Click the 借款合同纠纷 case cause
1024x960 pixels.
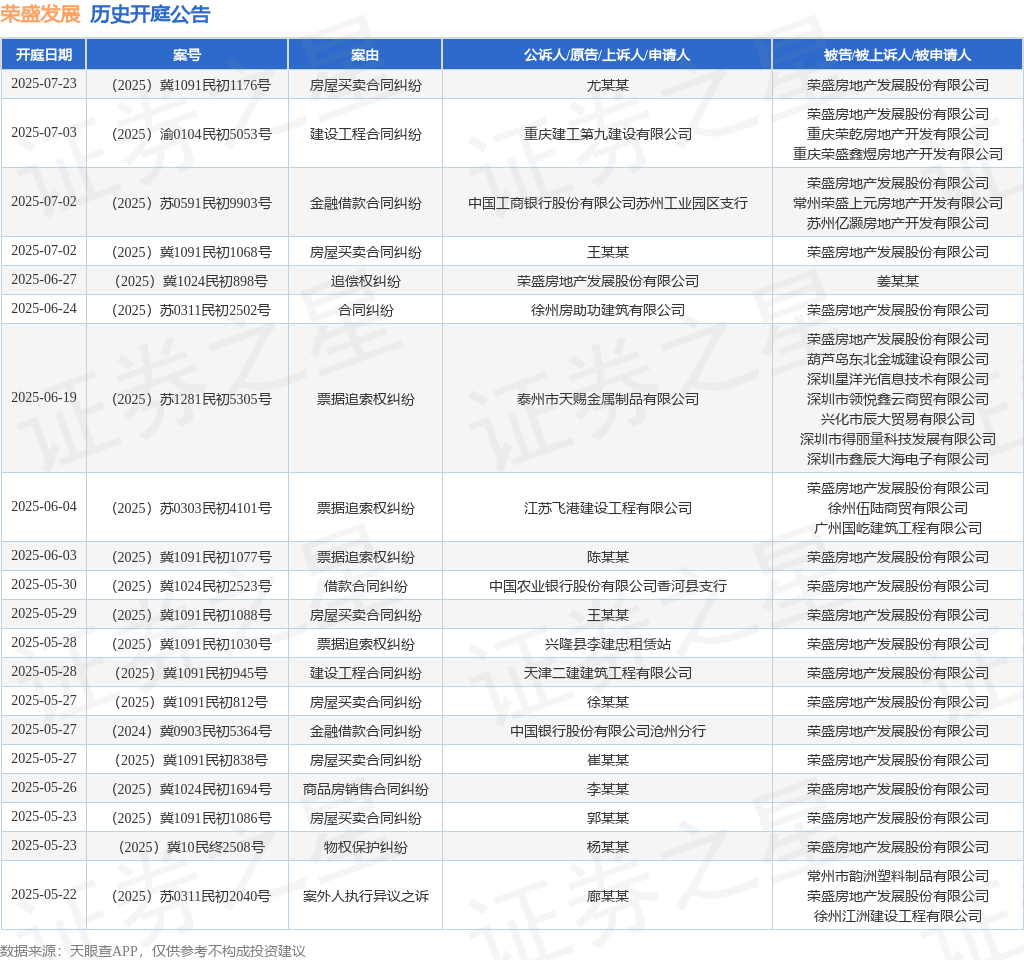tap(365, 586)
